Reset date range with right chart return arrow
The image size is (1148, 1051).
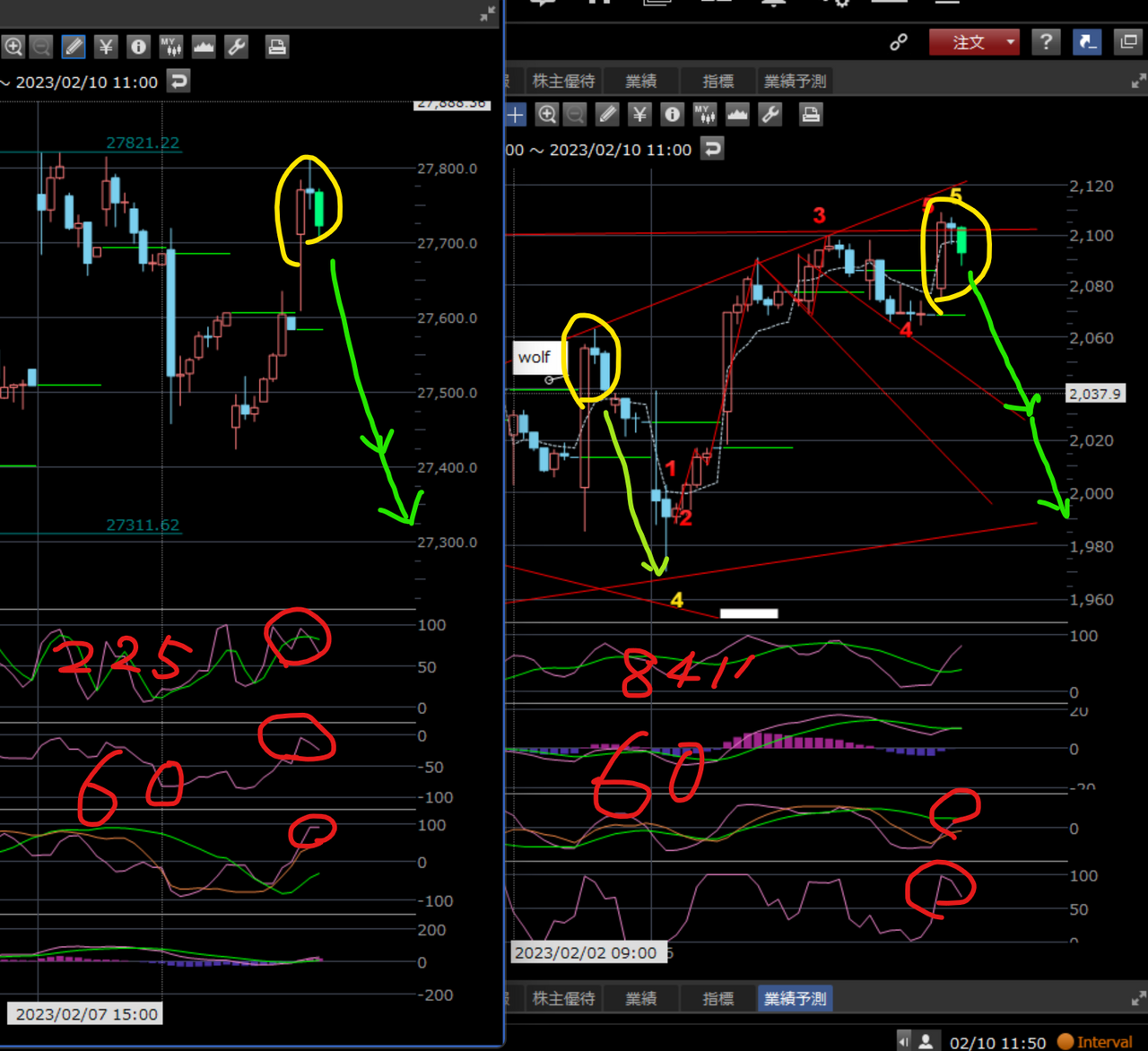pyautogui.click(x=713, y=149)
